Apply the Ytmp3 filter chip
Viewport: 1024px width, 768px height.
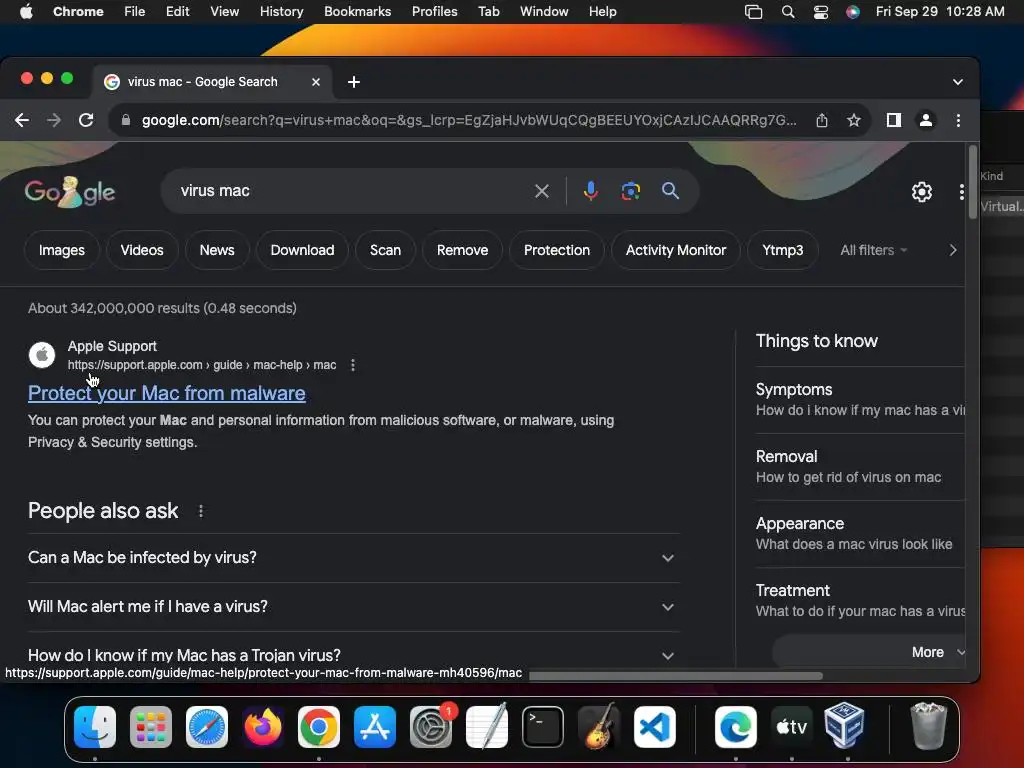(x=782, y=250)
